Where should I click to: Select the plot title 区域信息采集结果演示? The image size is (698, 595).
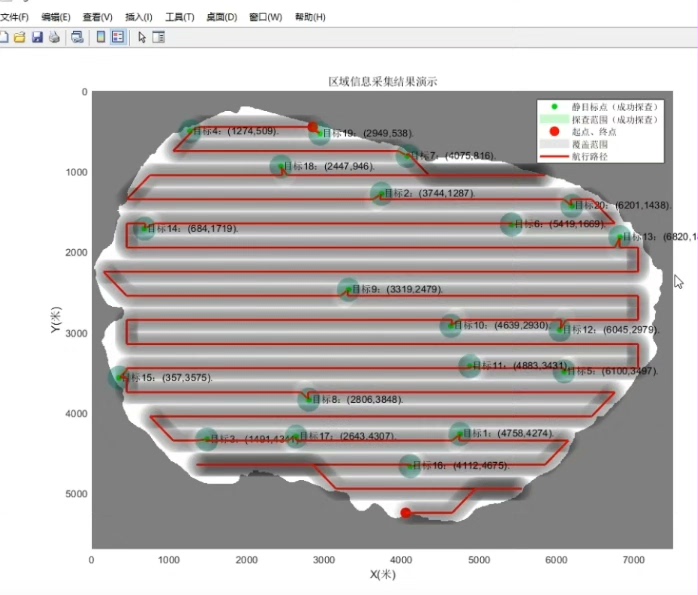tap(383, 81)
